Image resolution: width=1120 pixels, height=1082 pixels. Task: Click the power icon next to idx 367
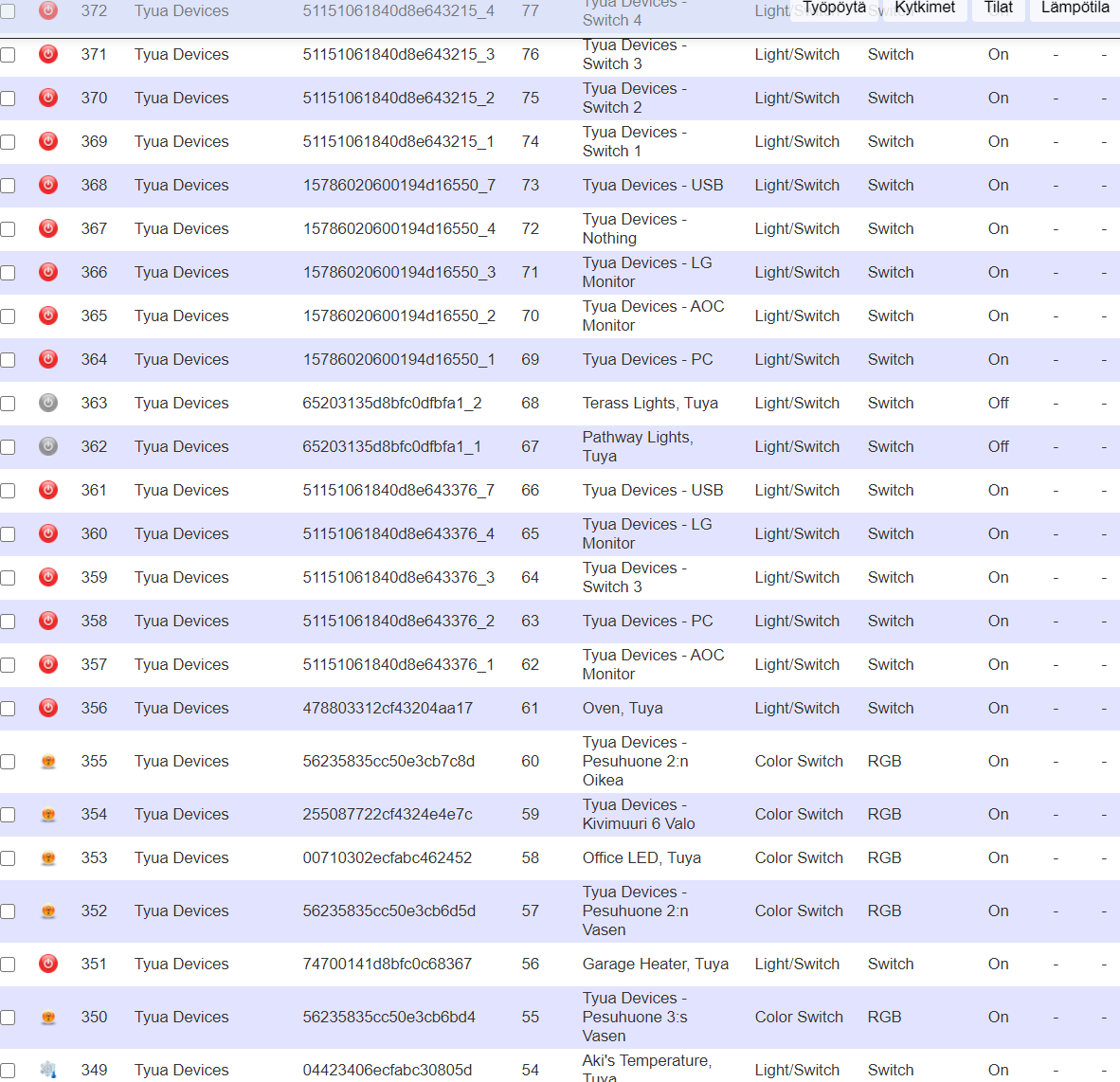(x=48, y=228)
